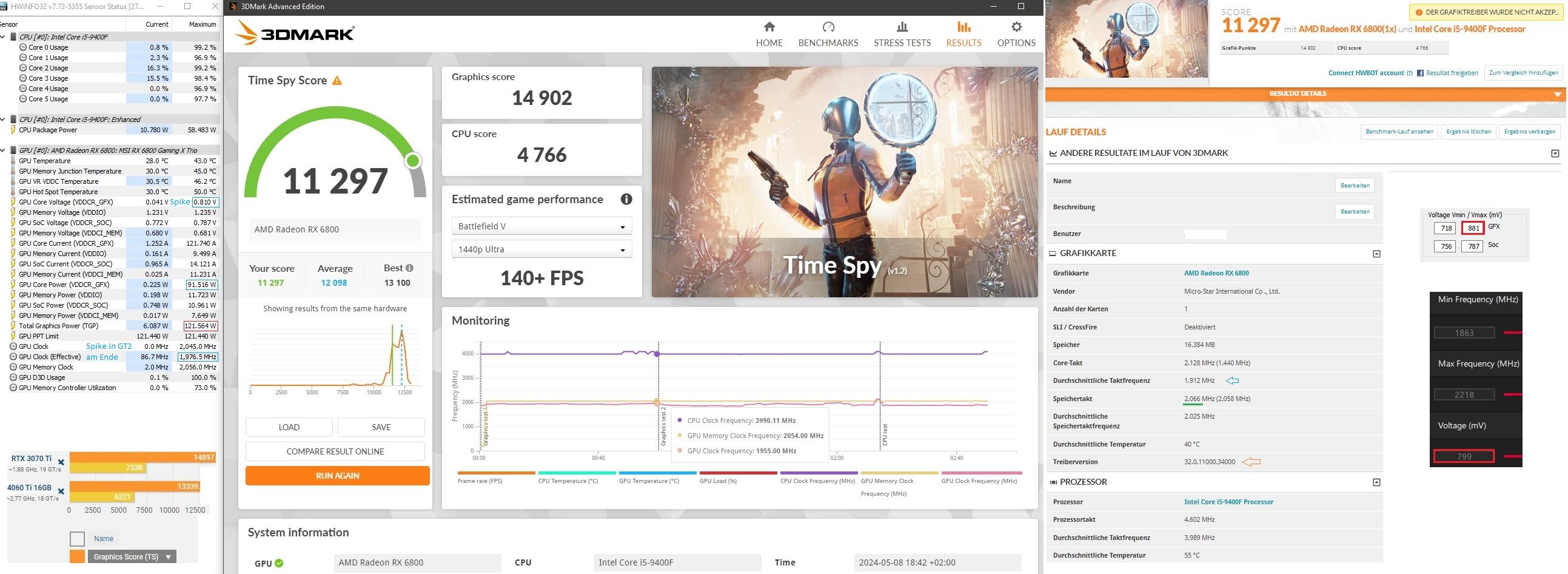1568x574 pixels.
Task: Click Ergebnis verbergen button
Action: (x=1530, y=131)
